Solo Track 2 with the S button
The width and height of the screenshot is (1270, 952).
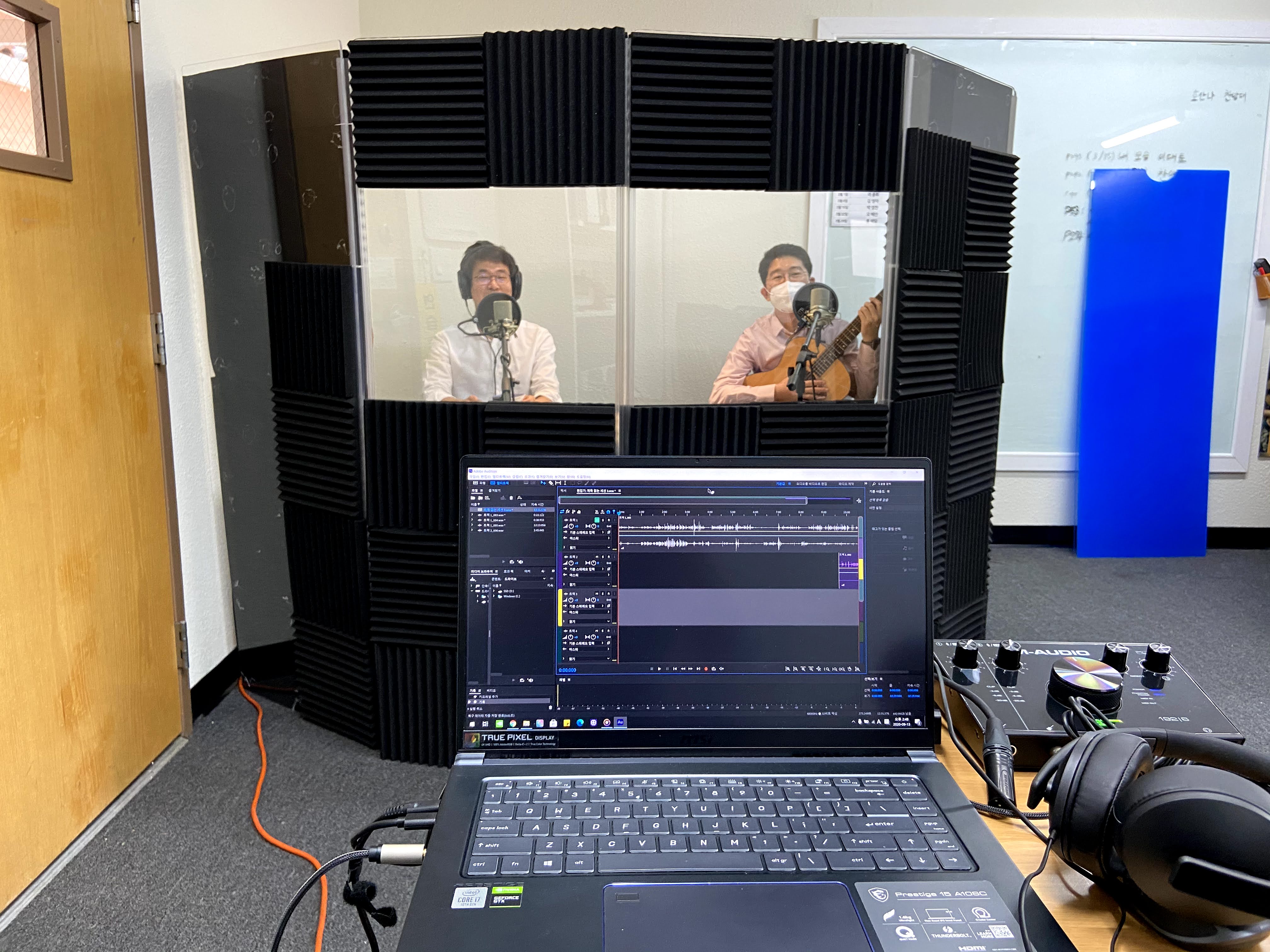point(603,557)
